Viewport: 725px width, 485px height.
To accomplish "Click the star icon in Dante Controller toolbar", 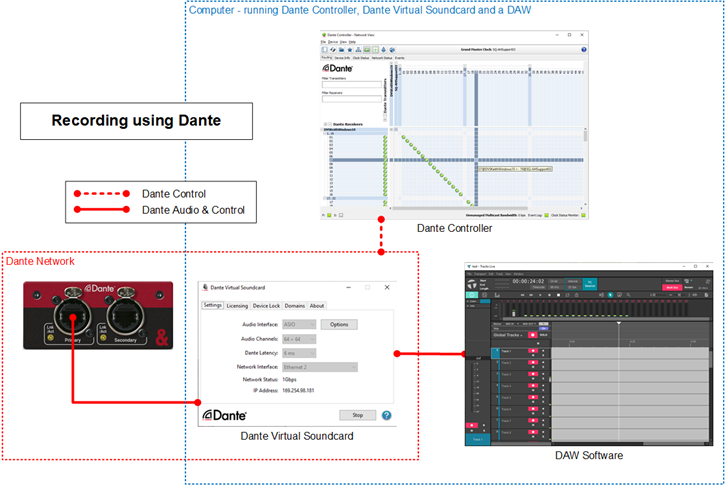I will (350, 50).
